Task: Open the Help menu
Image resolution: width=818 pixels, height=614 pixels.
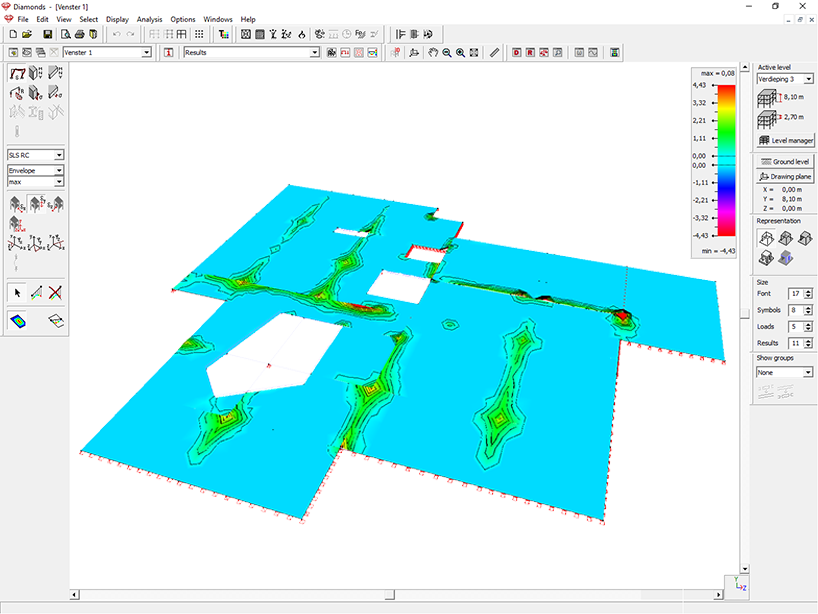Action: 248,19
